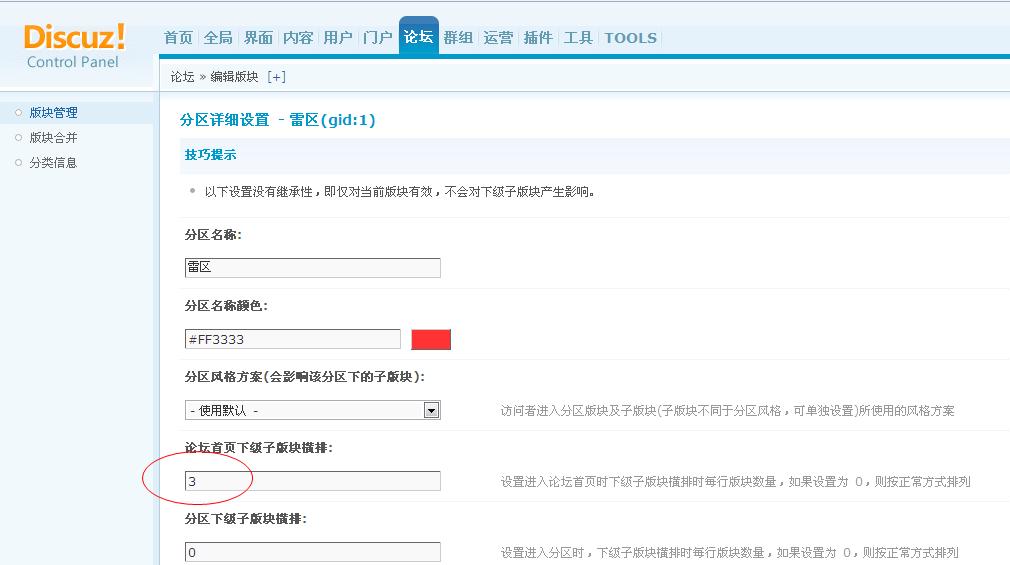1010x565 pixels.
Task: Click the 分区详细设置 - 雷区(gid:1) title
Action: [x=278, y=120]
